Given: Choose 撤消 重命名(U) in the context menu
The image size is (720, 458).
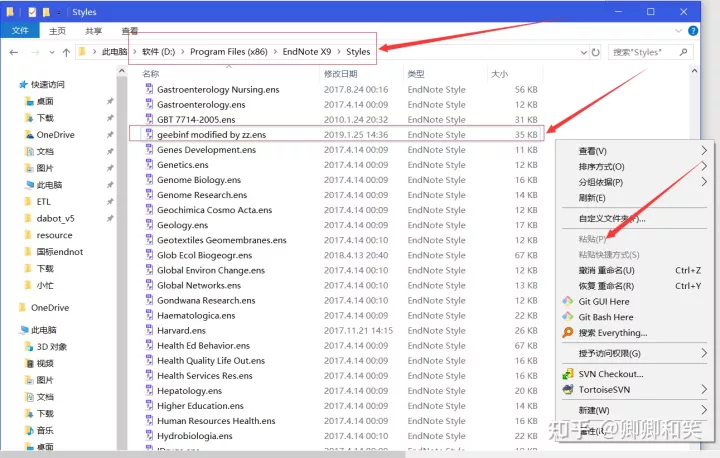Looking at the screenshot, I should coord(606,271).
